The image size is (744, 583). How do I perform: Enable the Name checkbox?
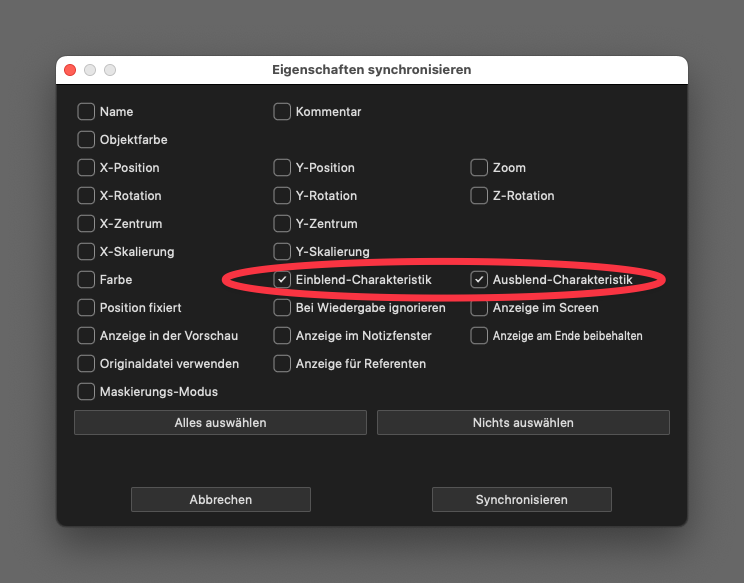86,112
